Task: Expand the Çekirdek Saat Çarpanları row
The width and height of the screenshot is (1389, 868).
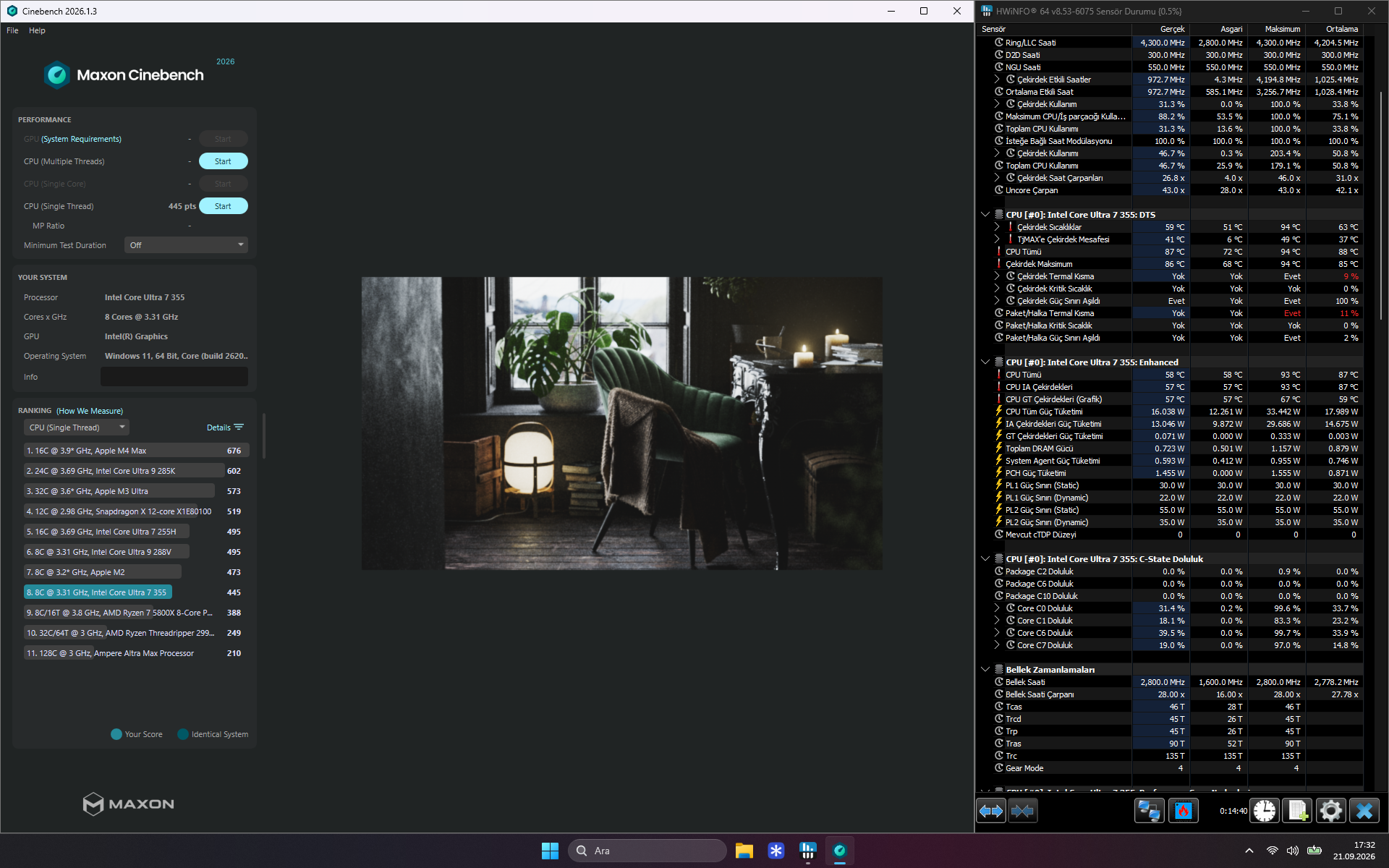Action: [997, 178]
